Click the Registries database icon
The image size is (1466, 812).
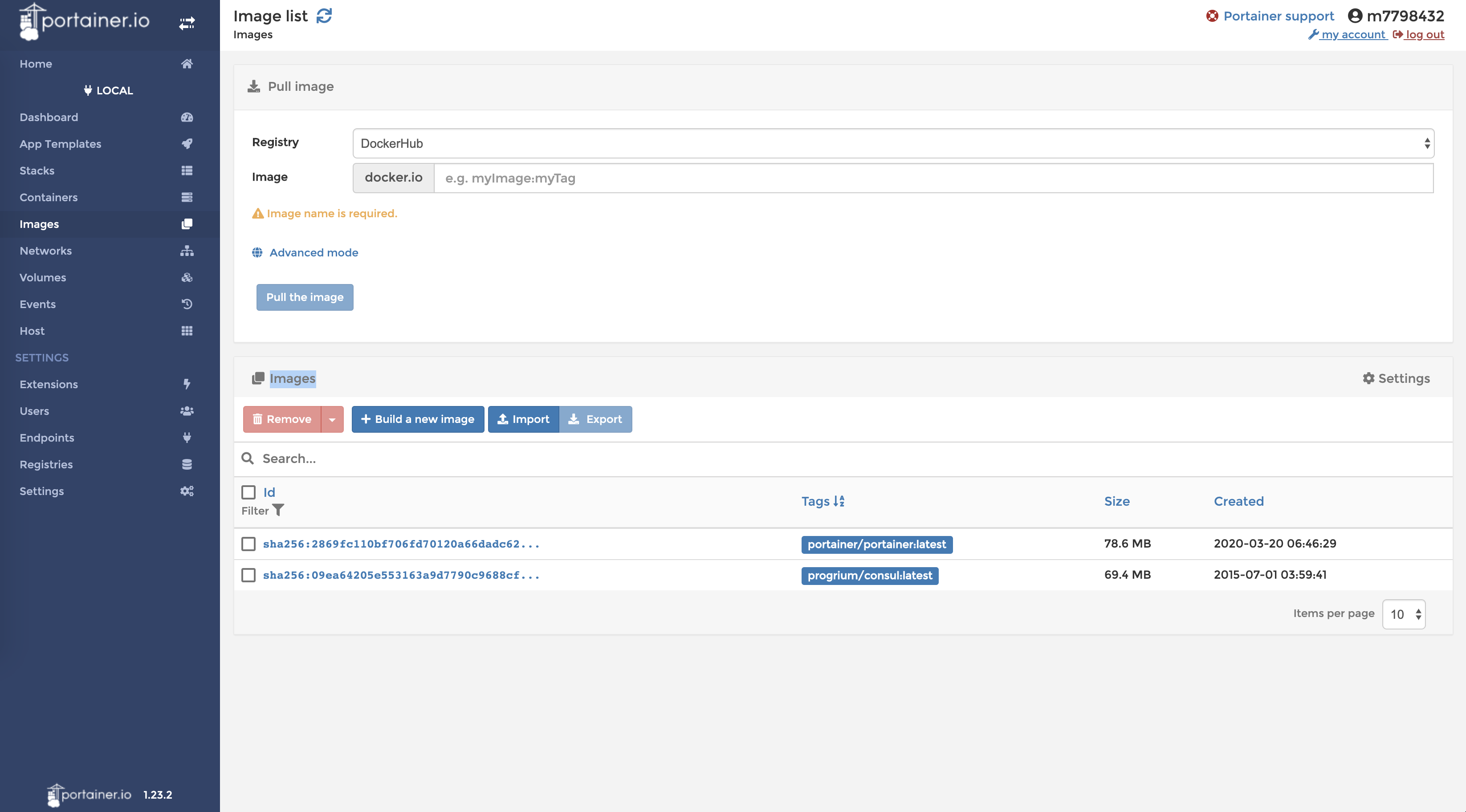(x=187, y=464)
